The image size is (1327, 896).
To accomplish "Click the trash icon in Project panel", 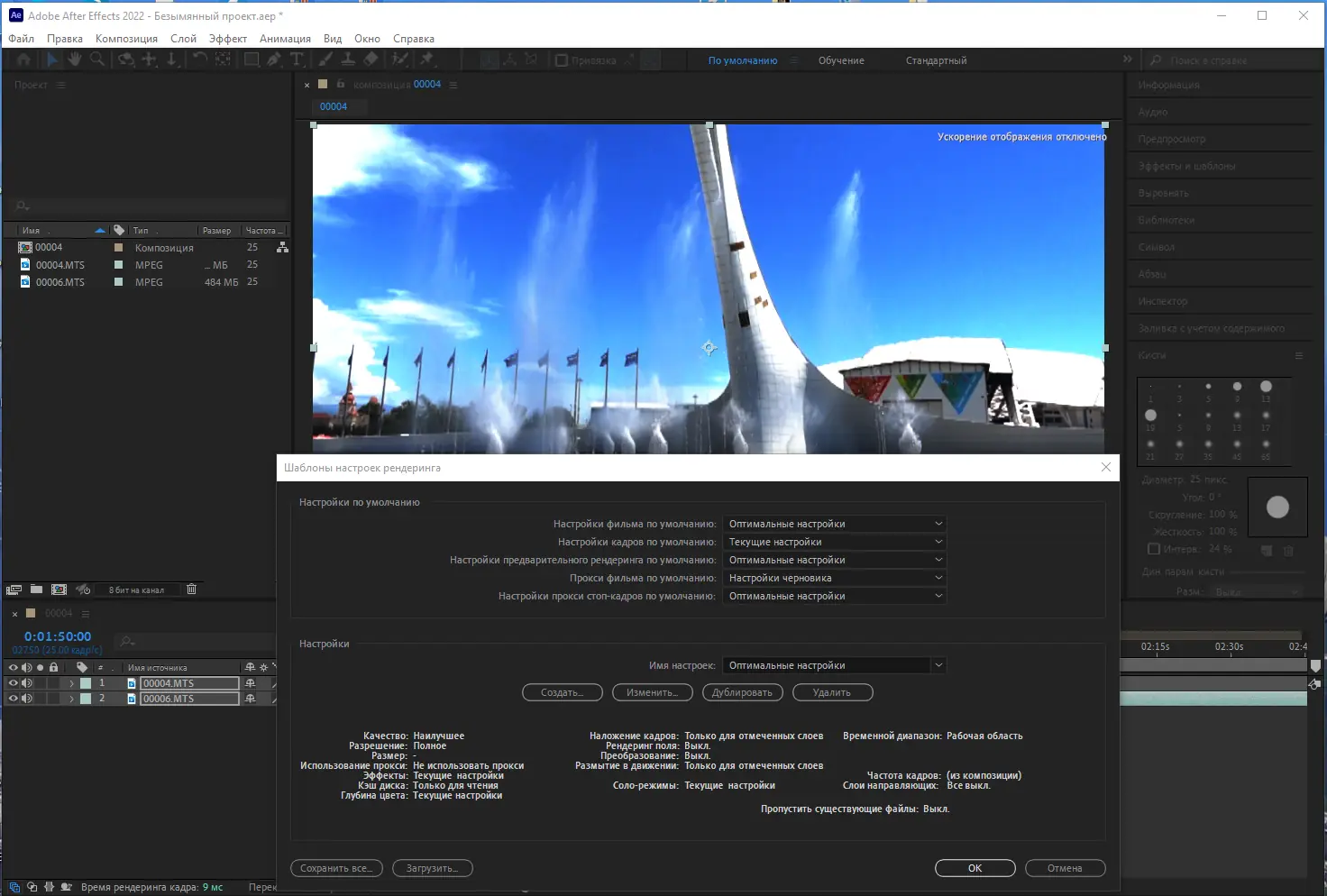I will click(191, 590).
